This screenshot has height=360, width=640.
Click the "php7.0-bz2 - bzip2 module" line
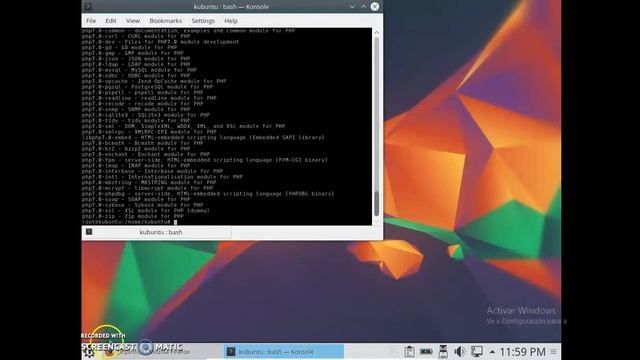[136, 149]
